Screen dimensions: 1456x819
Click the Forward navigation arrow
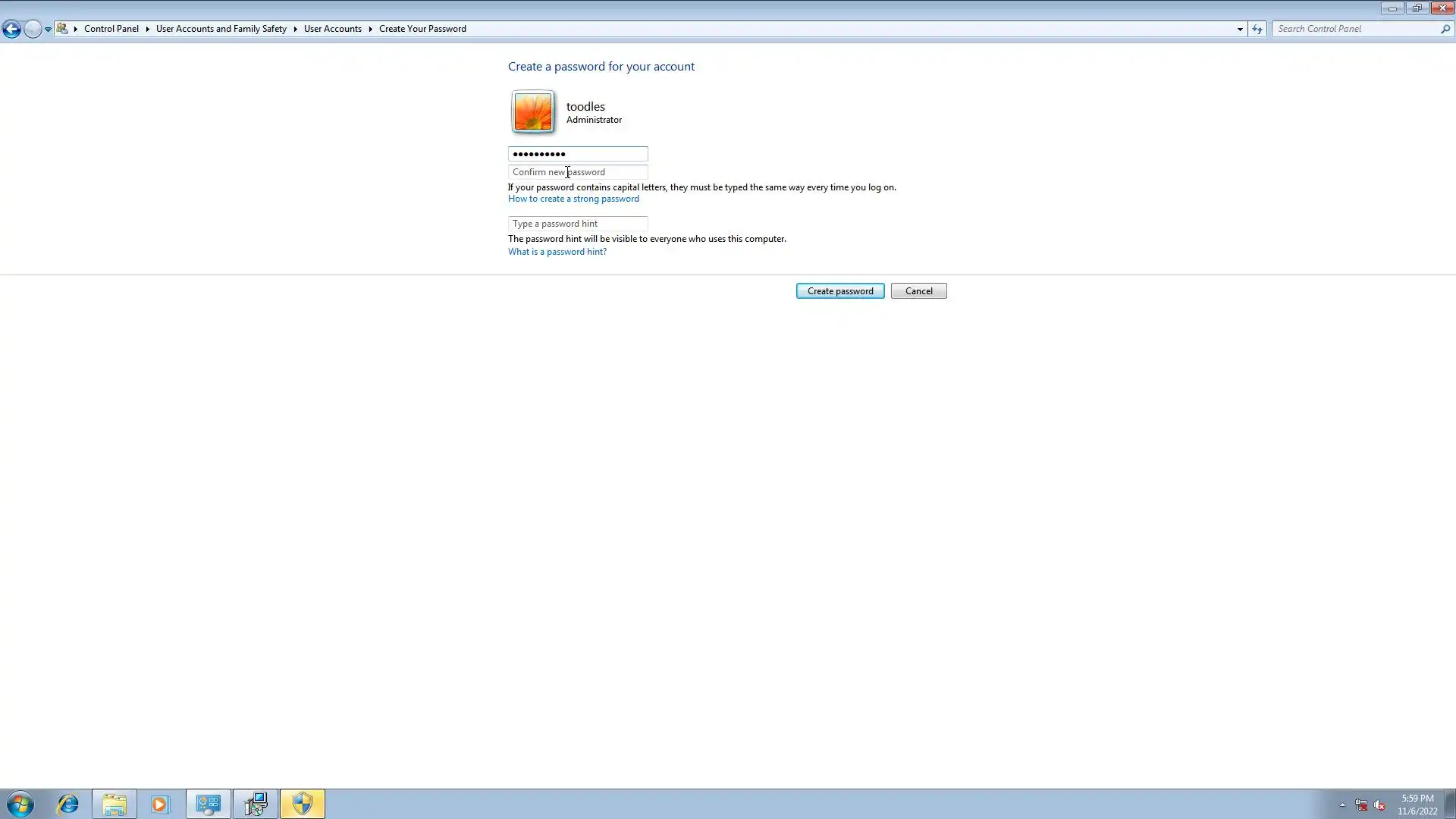point(32,29)
